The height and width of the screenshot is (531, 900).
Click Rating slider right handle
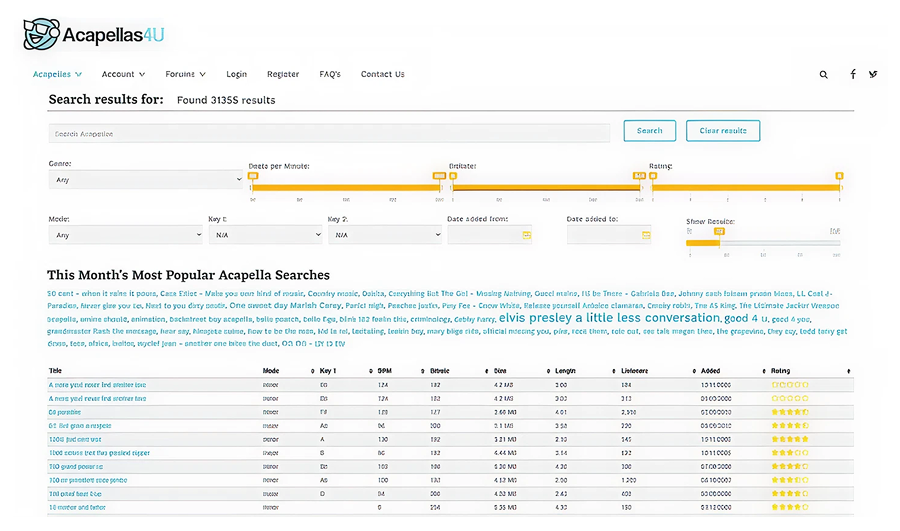click(x=839, y=176)
